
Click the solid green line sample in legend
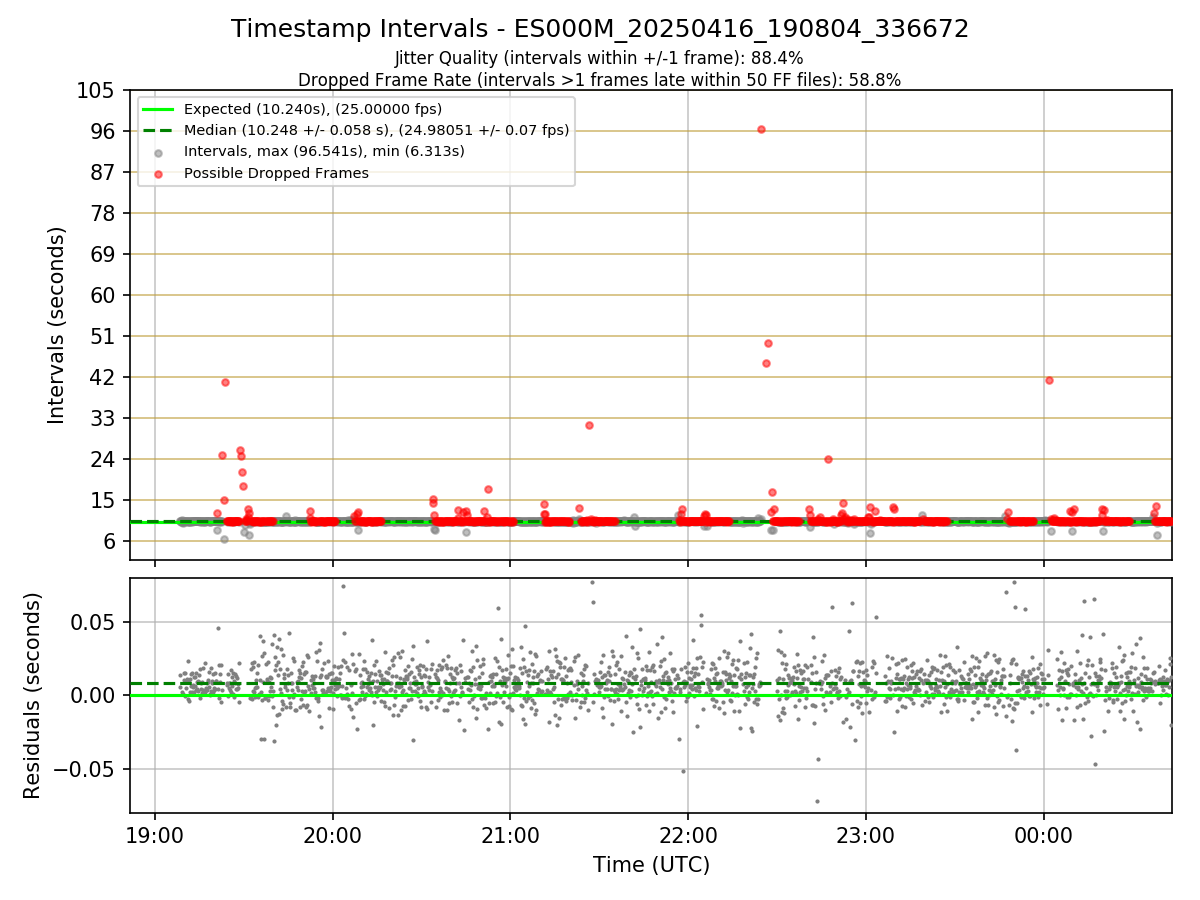tap(159, 109)
